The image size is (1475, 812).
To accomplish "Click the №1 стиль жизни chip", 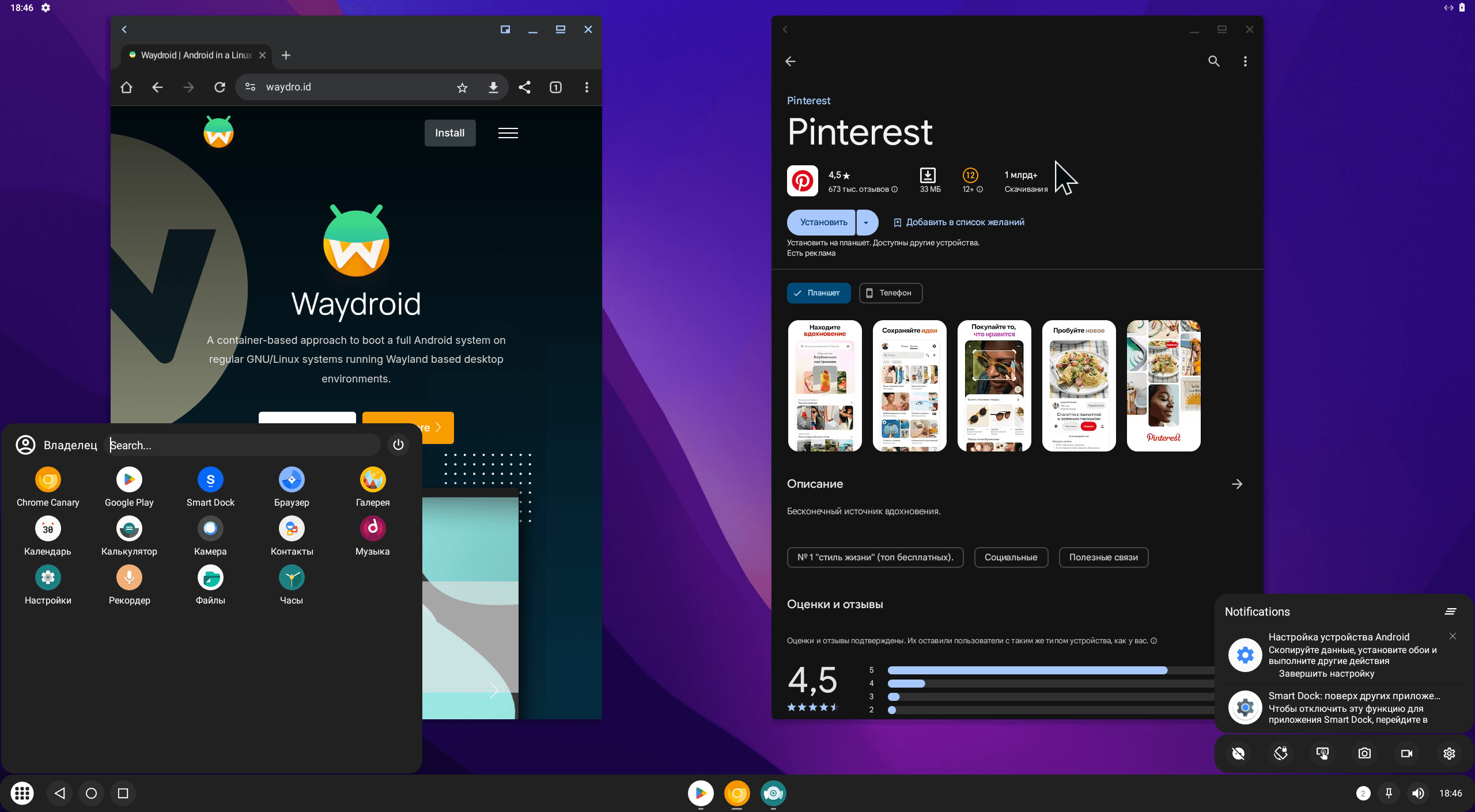I will [x=875, y=557].
